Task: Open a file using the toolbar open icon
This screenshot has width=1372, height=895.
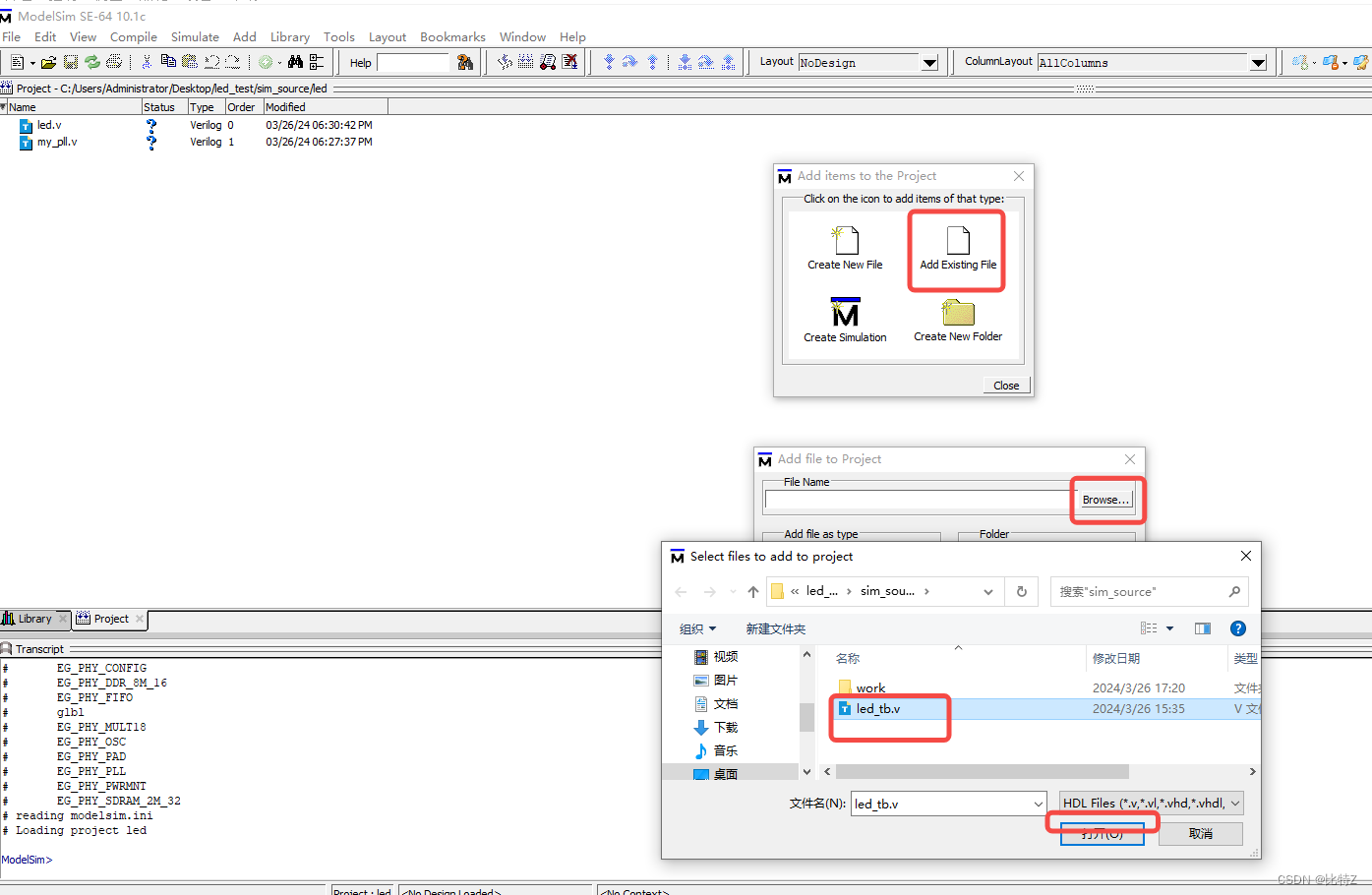Action: click(x=48, y=61)
